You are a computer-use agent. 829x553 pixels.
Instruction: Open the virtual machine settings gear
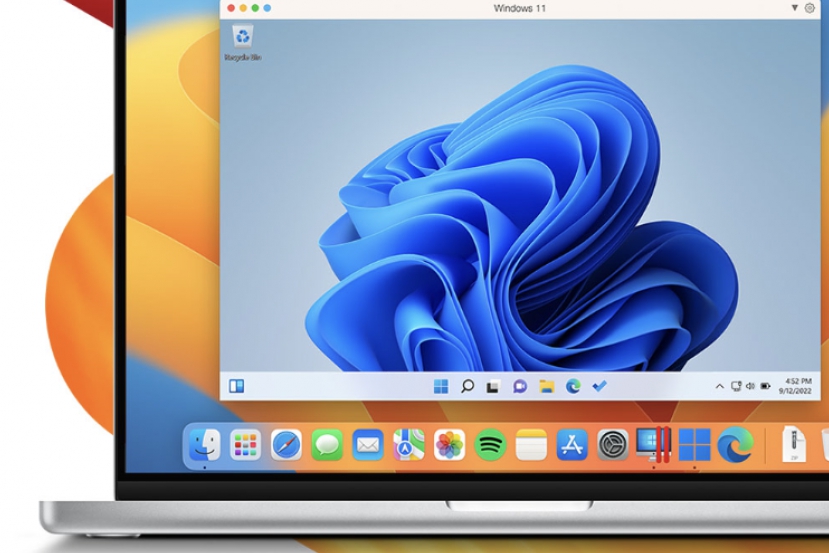click(x=810, y=8)
